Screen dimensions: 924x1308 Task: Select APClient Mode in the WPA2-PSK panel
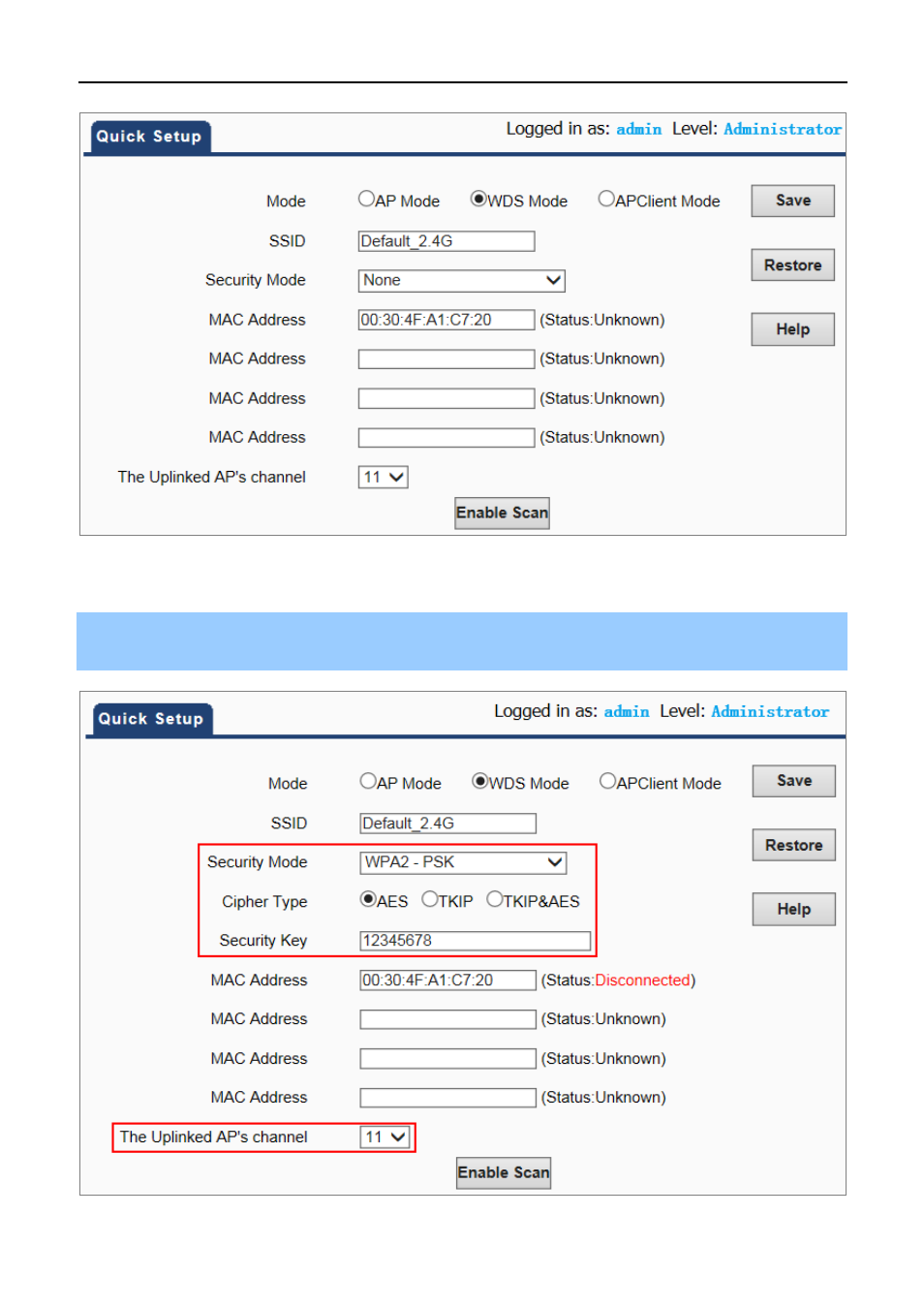coord(607,781)
